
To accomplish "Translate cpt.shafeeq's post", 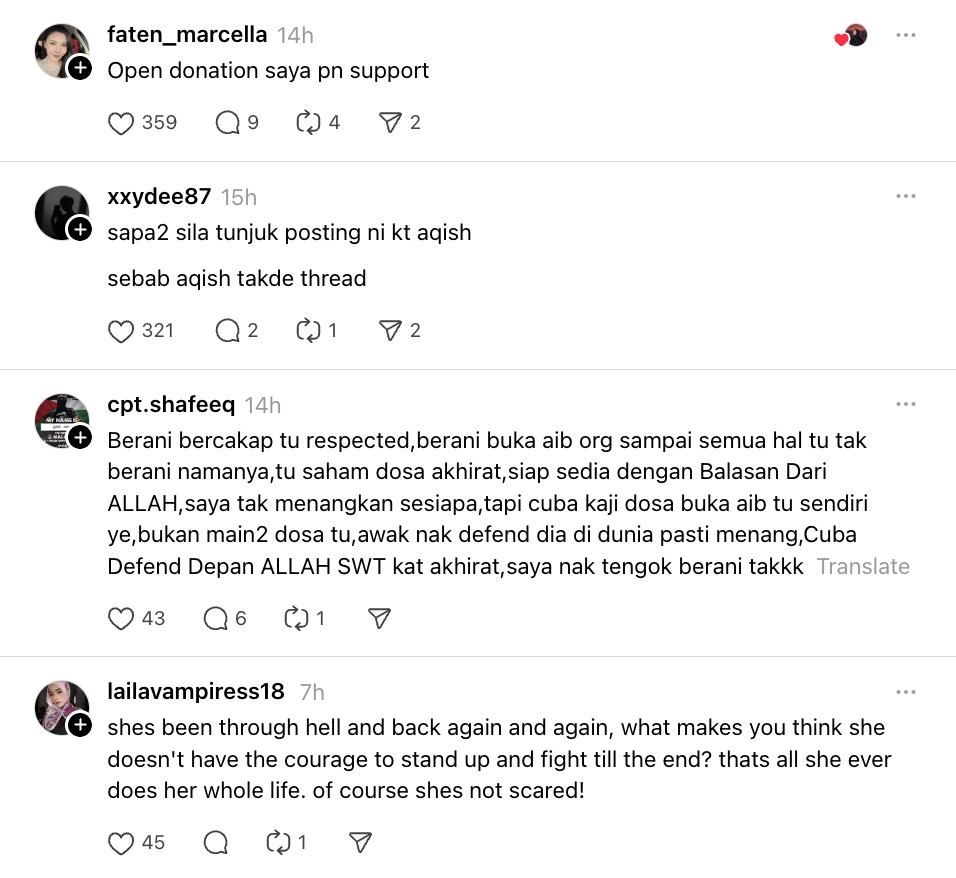I will coord(862,567).
